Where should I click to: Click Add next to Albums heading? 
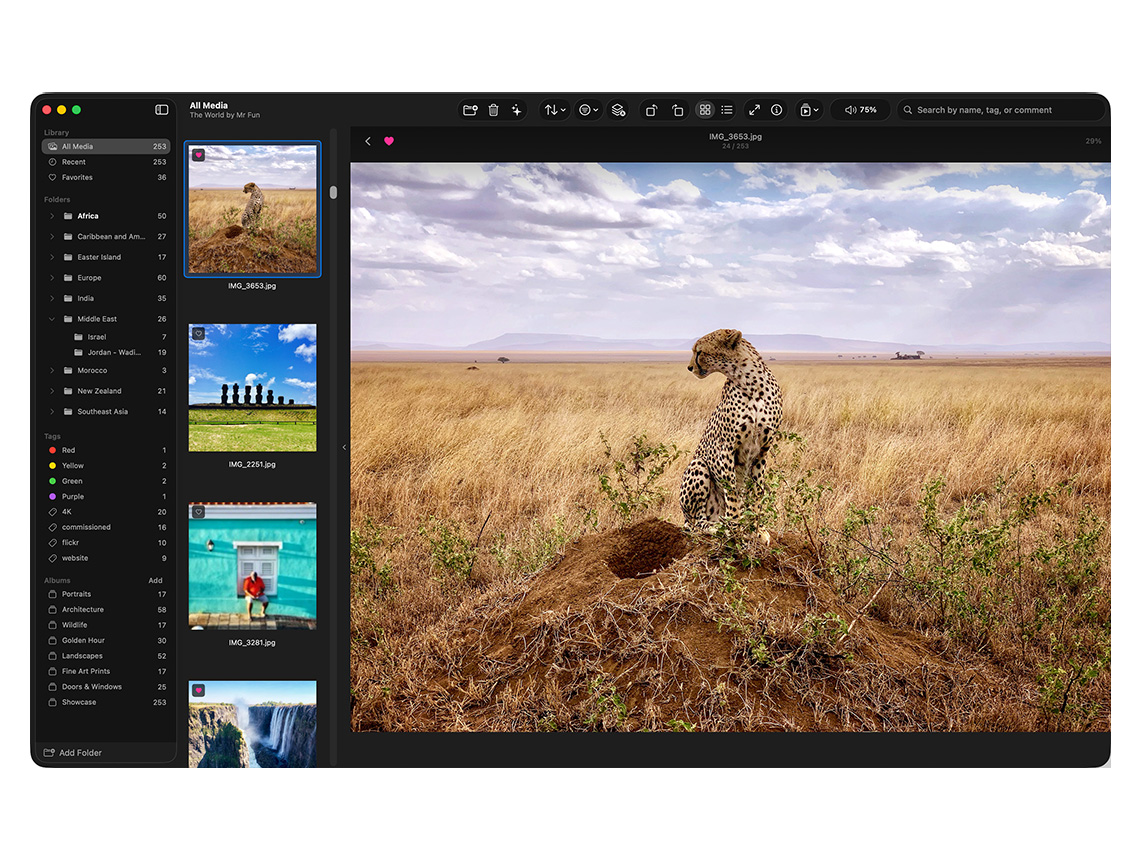tap(156, 580)
